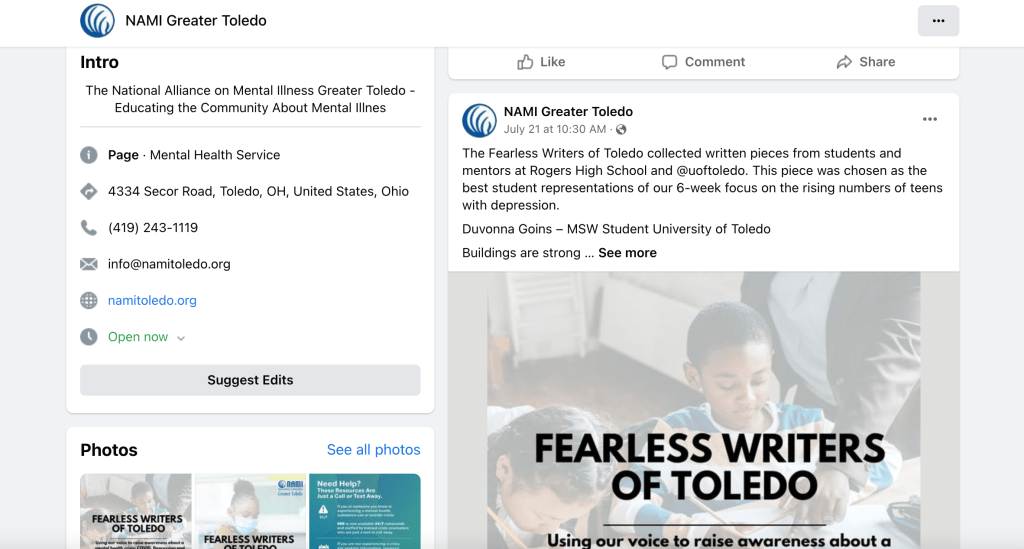This screenshot has width=1024, height=549.
Task: Open the namitoledo.org website link
Action: point(152,300)
